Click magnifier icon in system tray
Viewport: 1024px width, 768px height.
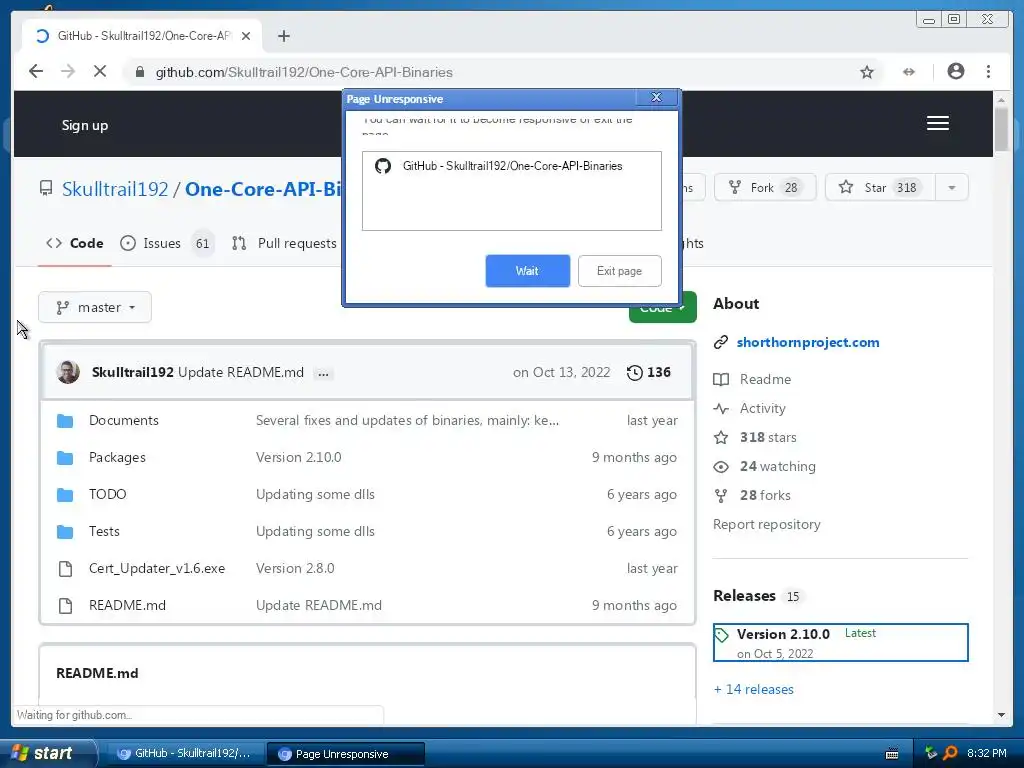[950, 754]
